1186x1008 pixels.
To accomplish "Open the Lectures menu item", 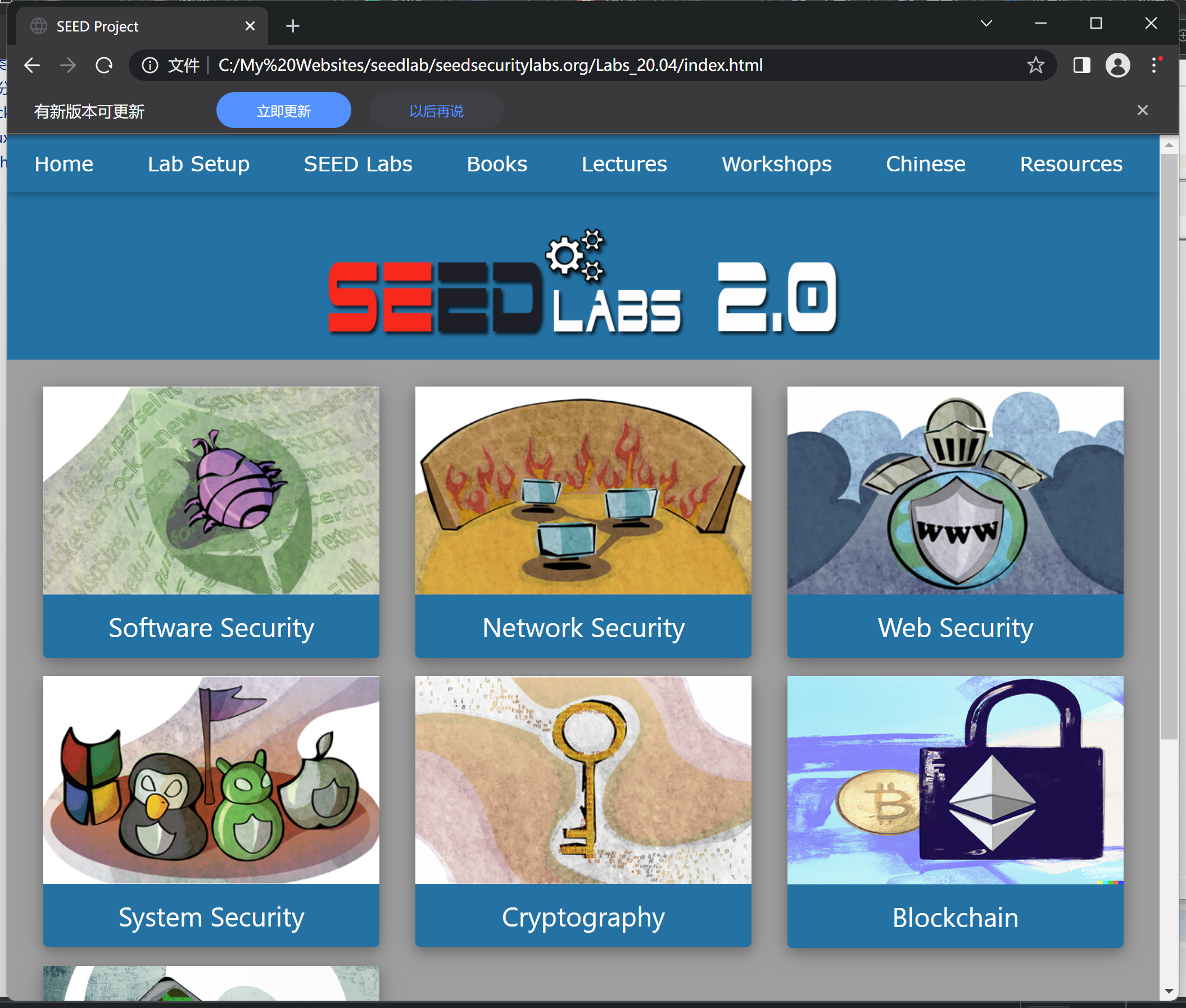I will point(624,164).
